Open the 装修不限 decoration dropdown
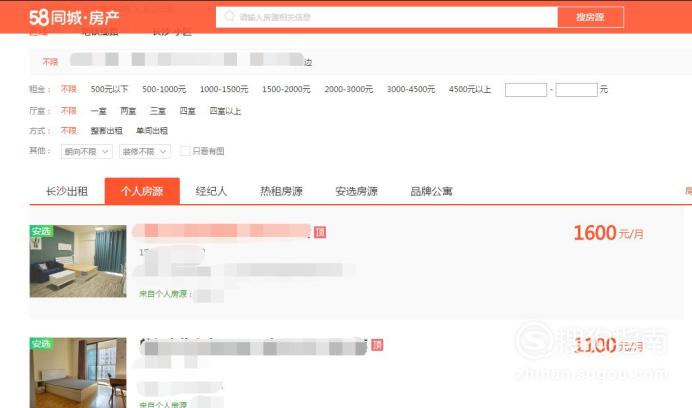The height and width of the screenshot is (408, 692). 145,151
